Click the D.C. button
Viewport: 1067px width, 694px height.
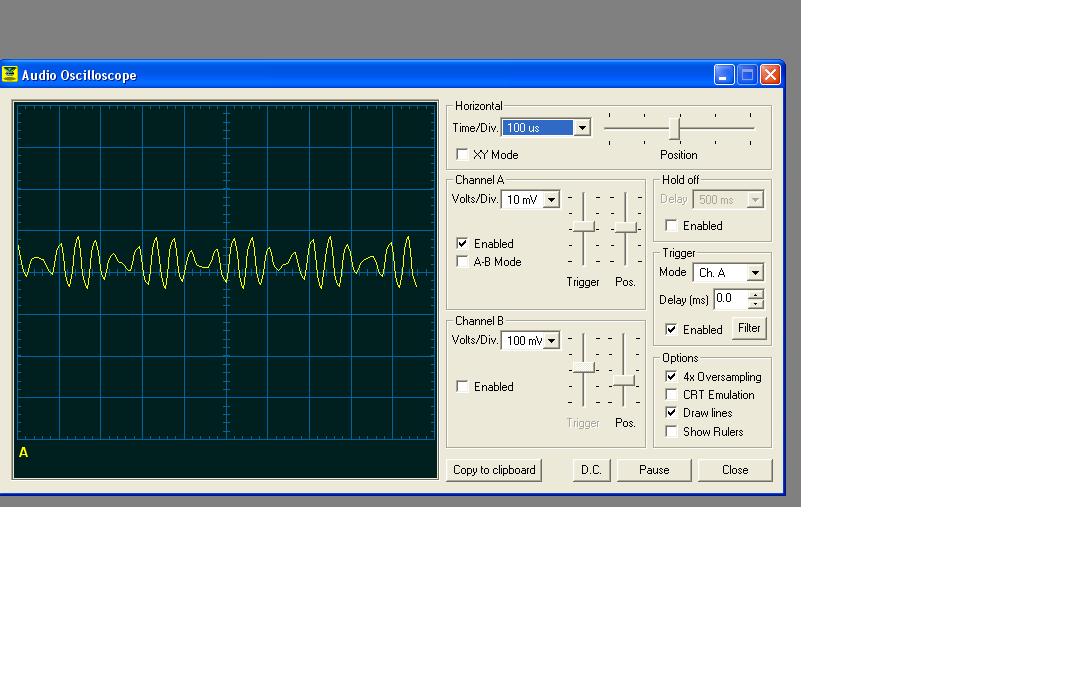tap(591, 470)
